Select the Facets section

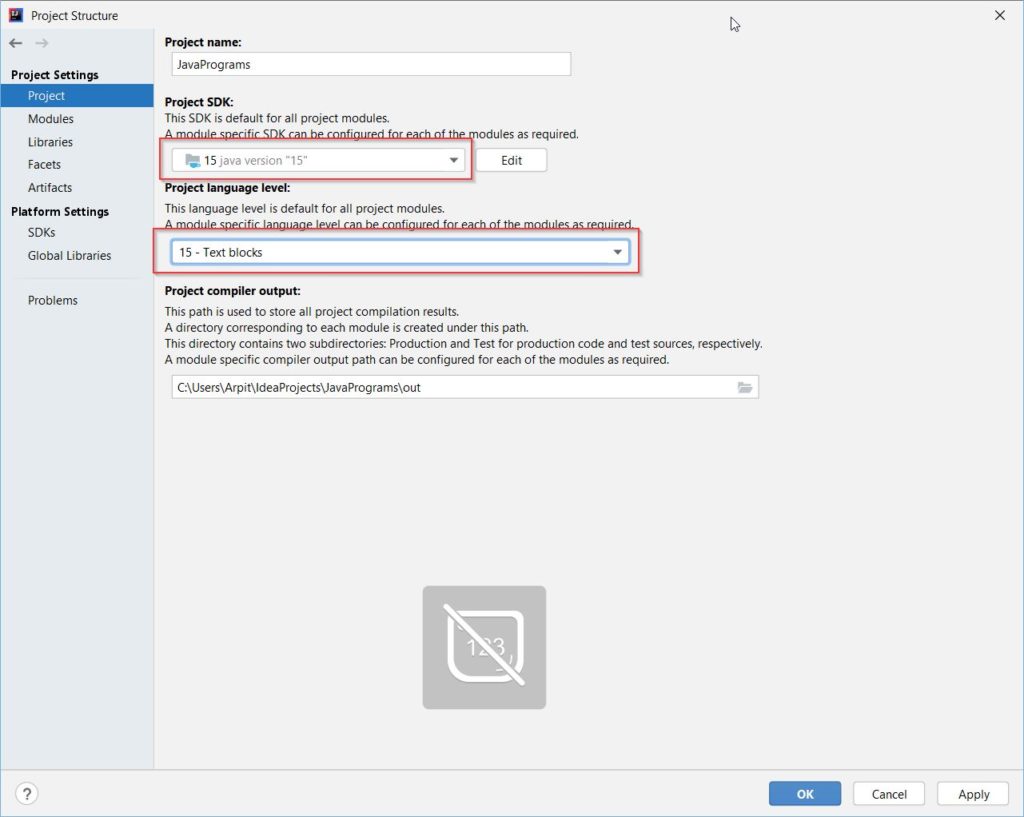point(44,164)
